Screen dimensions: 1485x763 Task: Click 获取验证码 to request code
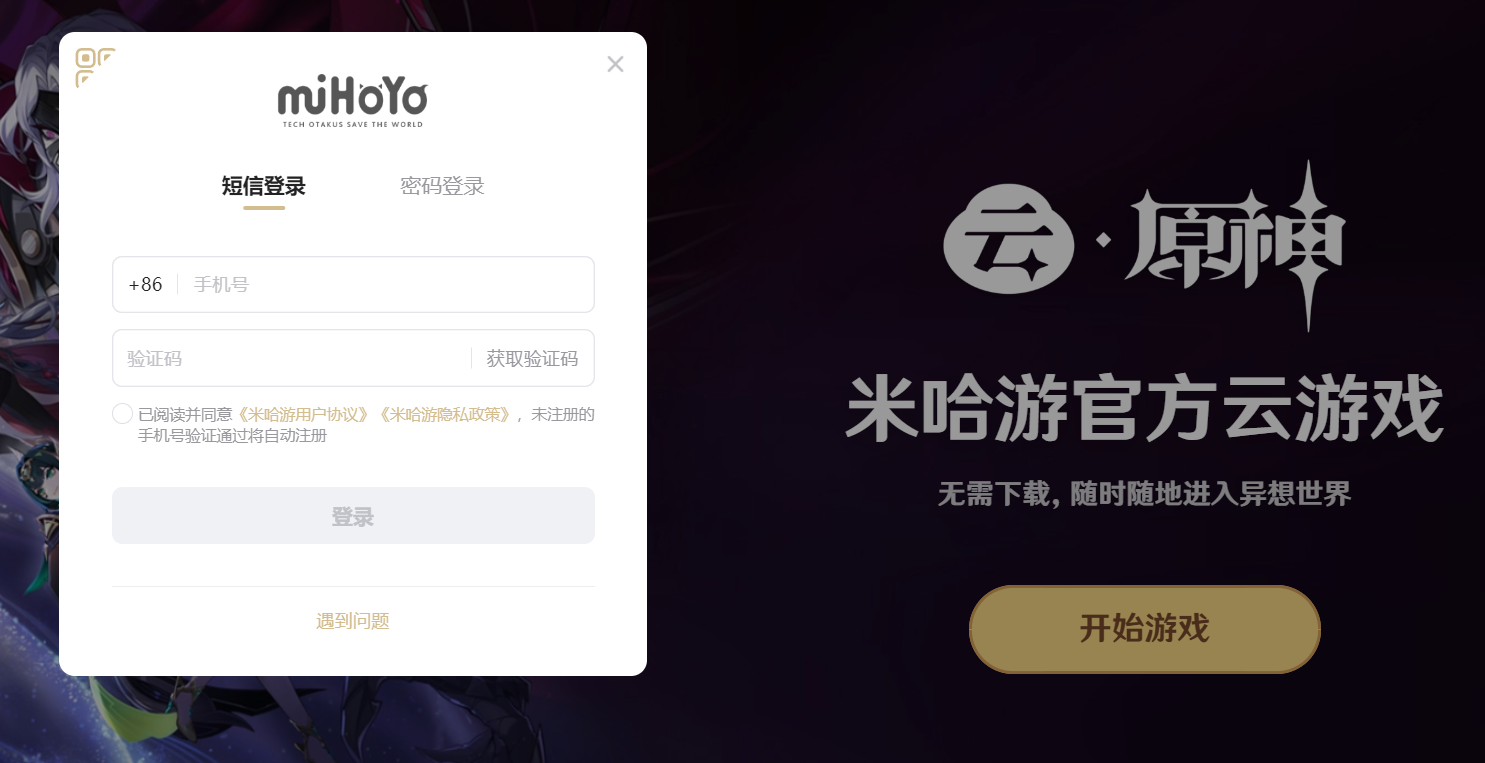(532, 358)
